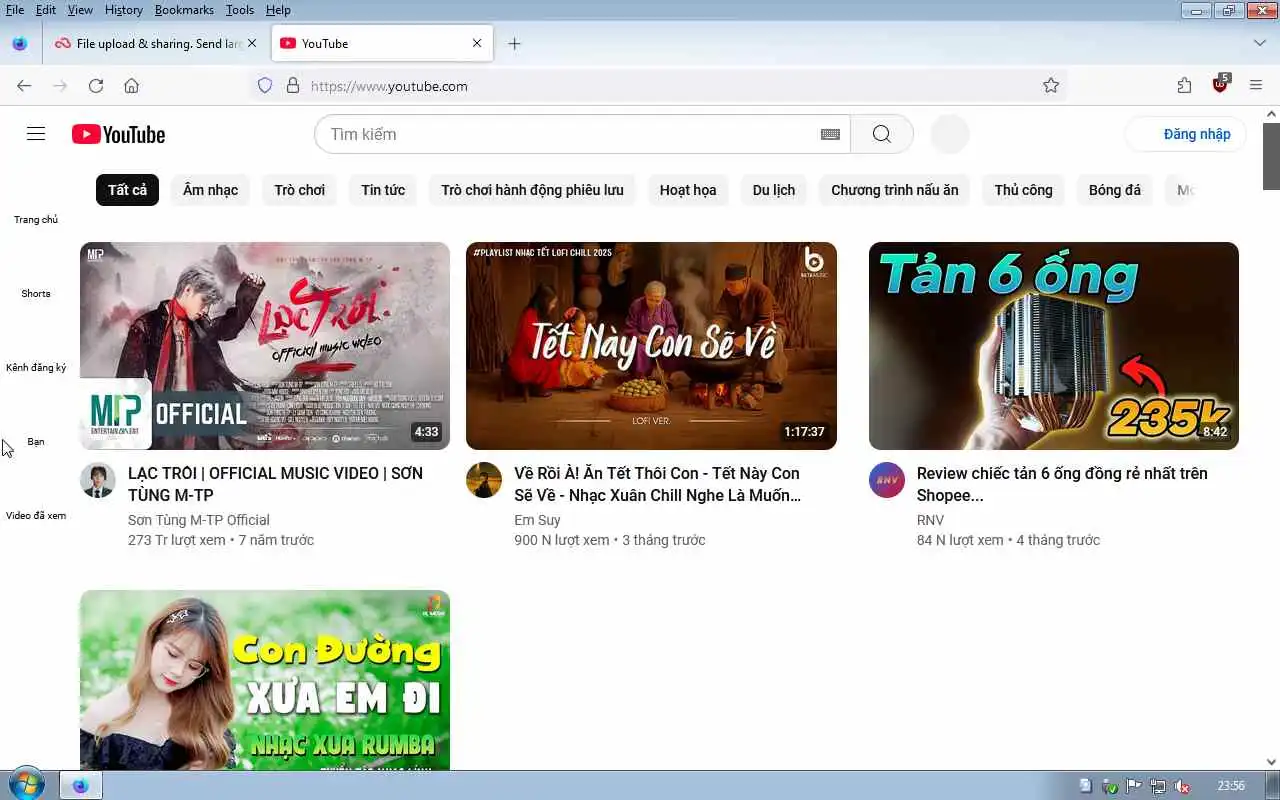The width and height of the screenshot is (1280, 800).
Task: Click the volume icon in system tray
Action: click(x=1182, y=786)
